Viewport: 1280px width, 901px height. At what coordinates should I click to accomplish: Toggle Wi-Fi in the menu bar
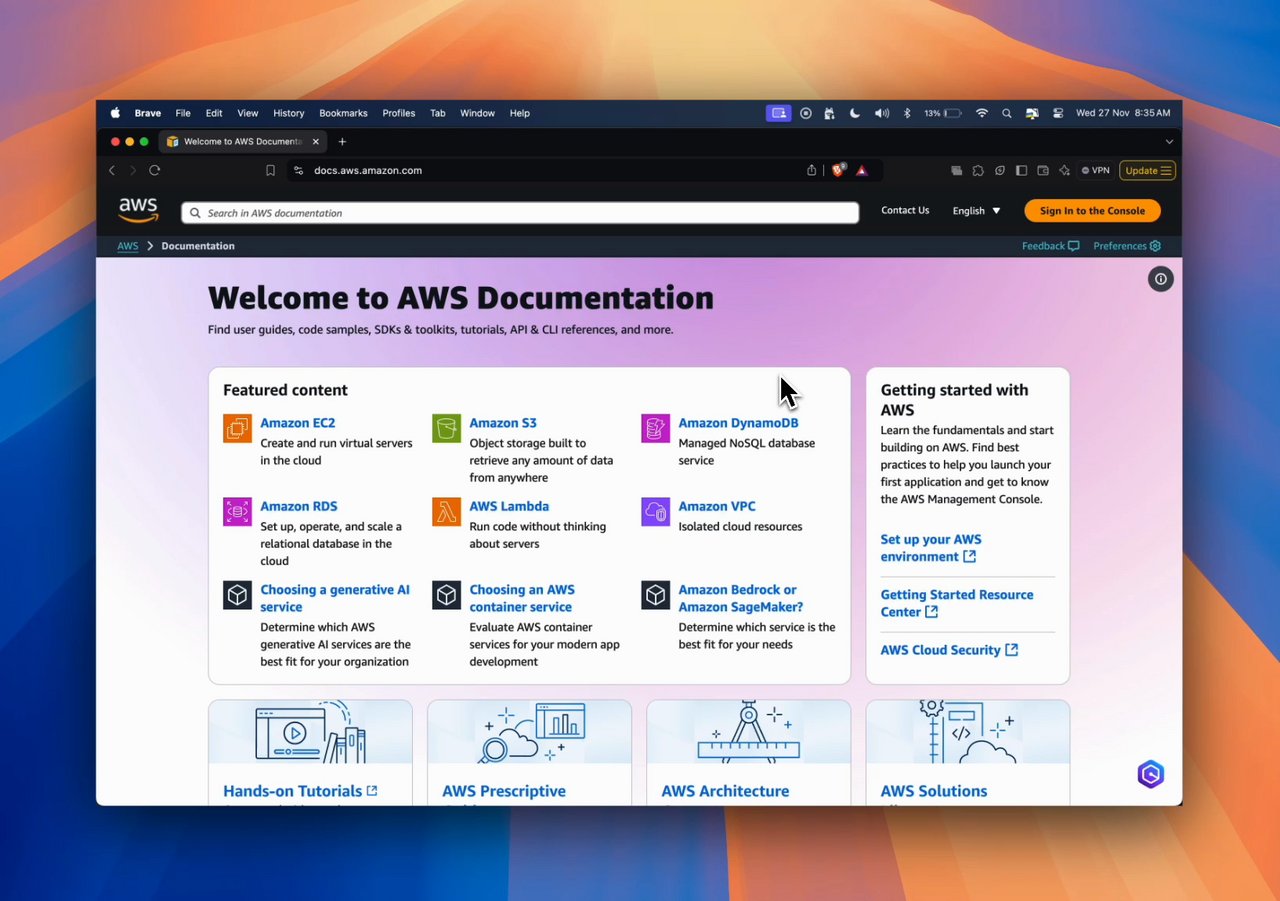982,113
